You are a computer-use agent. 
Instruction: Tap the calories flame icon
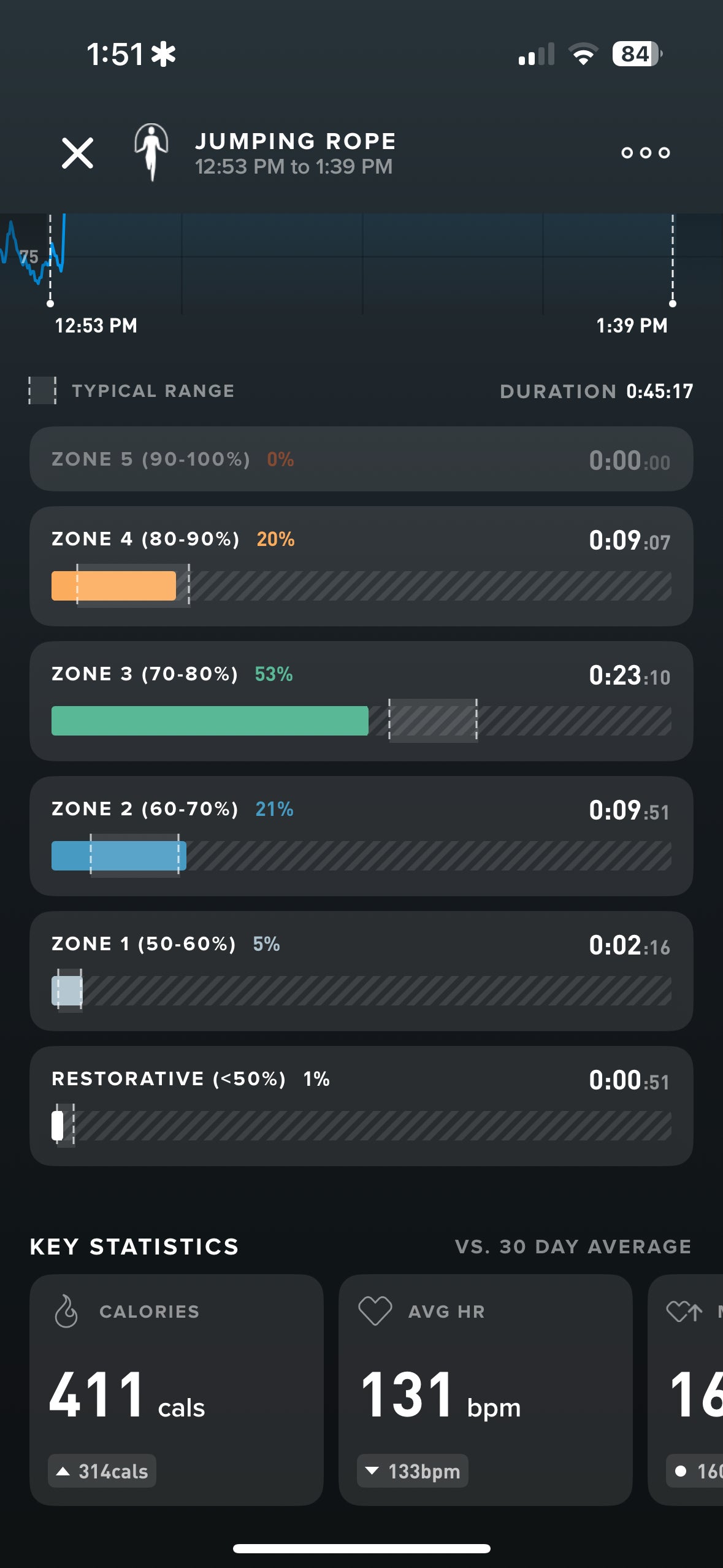[x=66, y=1311]
